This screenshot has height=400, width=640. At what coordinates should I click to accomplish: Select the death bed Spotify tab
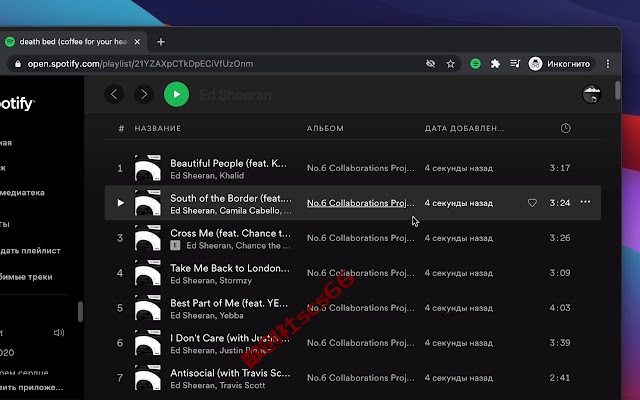[x=73, y=42]
